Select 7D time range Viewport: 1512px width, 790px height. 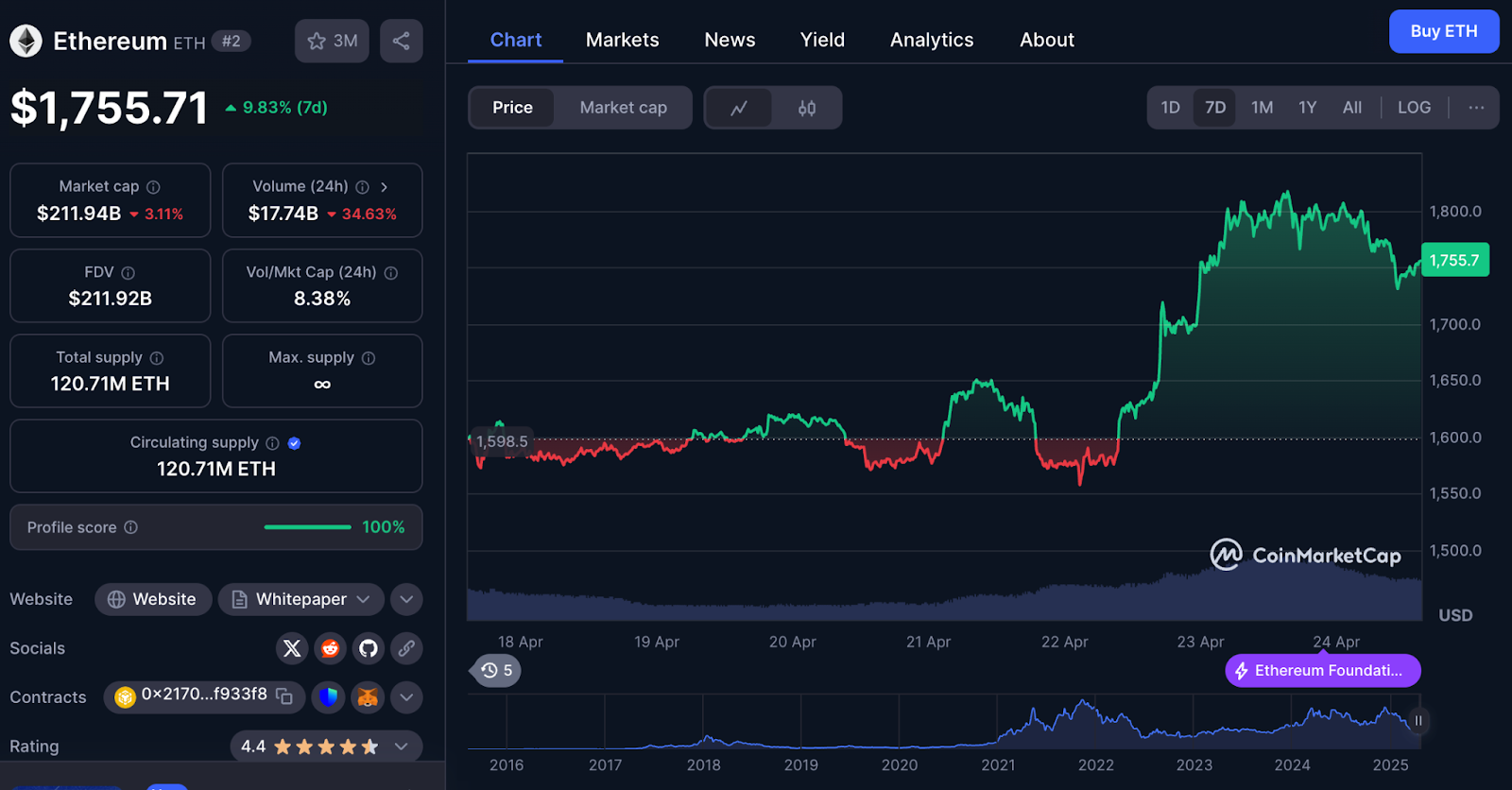tap(1215, 108)
